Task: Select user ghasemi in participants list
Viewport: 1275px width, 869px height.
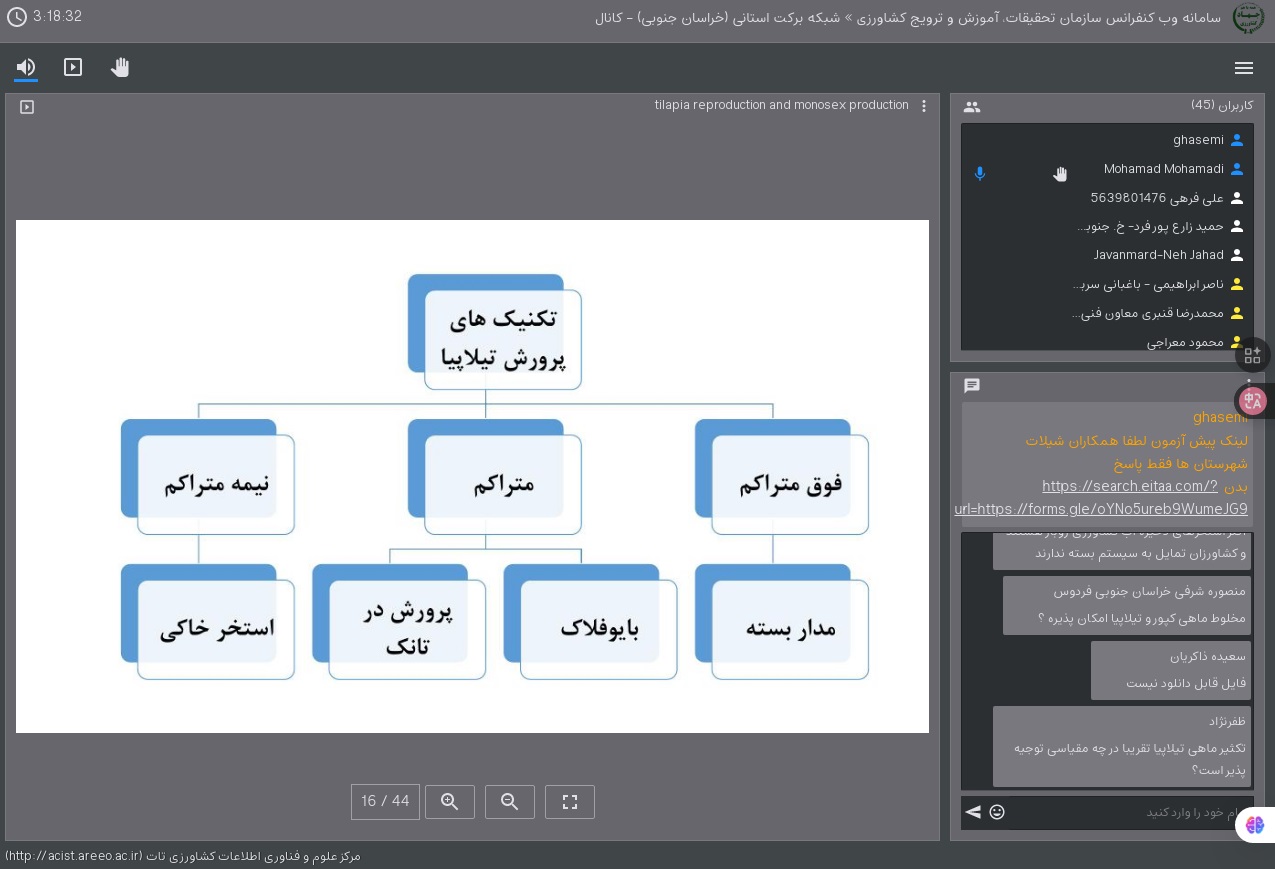Action: point(1198,140)
